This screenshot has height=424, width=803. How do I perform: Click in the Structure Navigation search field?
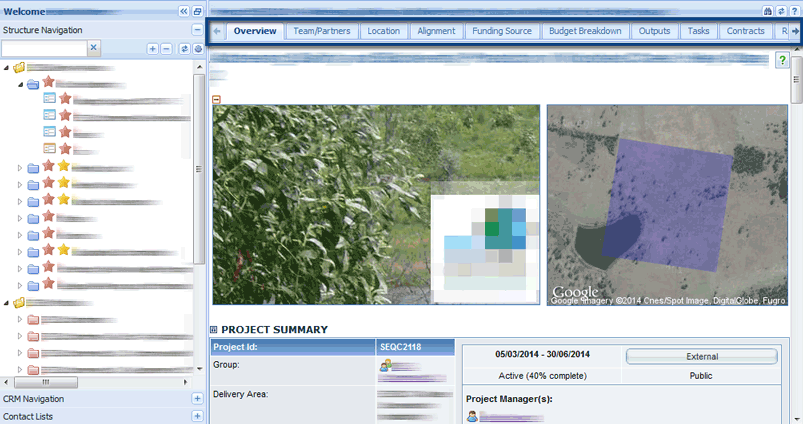[44, 48]
